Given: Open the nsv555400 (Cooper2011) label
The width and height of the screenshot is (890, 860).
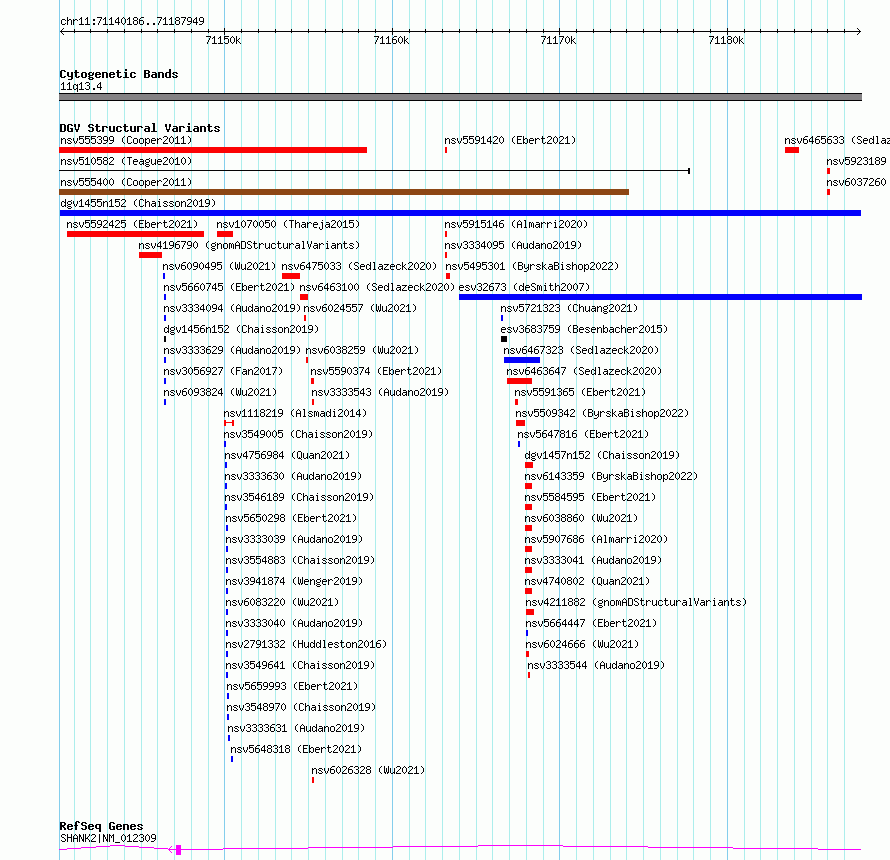Looking at the screenshot, I should click(126, 182).
